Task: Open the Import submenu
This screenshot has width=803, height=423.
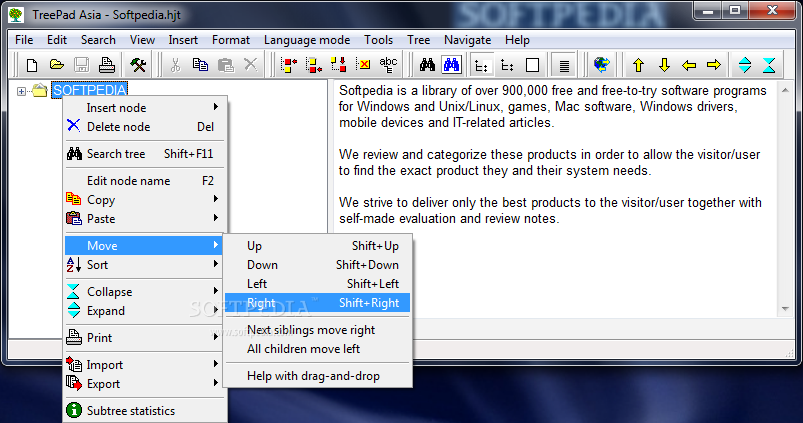Action: click(144, 365)
